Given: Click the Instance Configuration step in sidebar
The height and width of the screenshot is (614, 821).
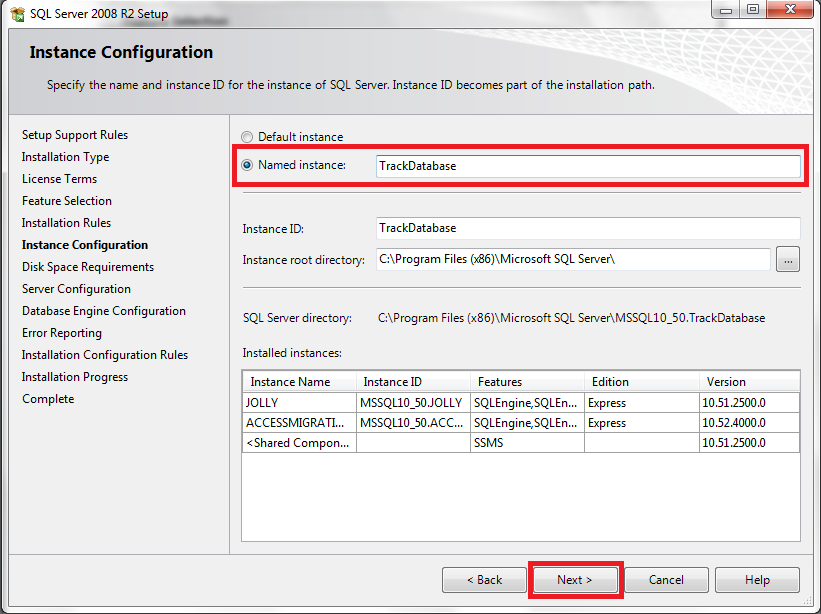Looking at the screenshot, I should click(85, 245).
